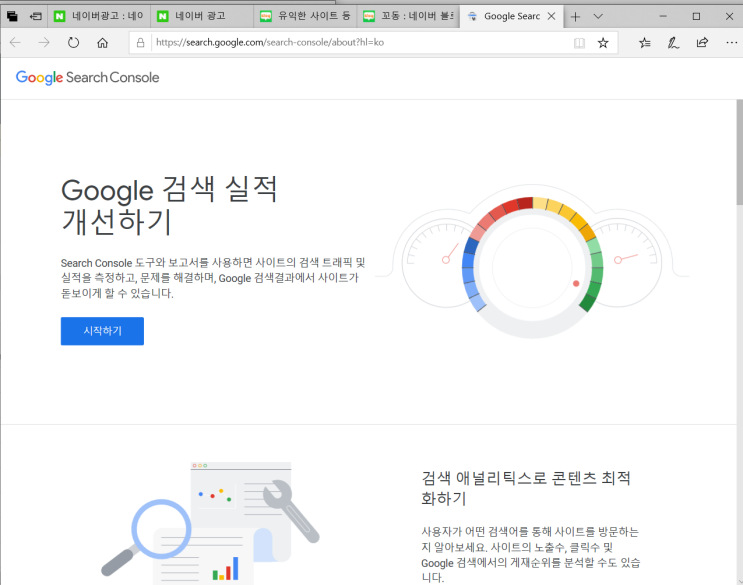Open the favorites hub icon
This screenshot has width=743, height=585.
[x=644, y=43]
